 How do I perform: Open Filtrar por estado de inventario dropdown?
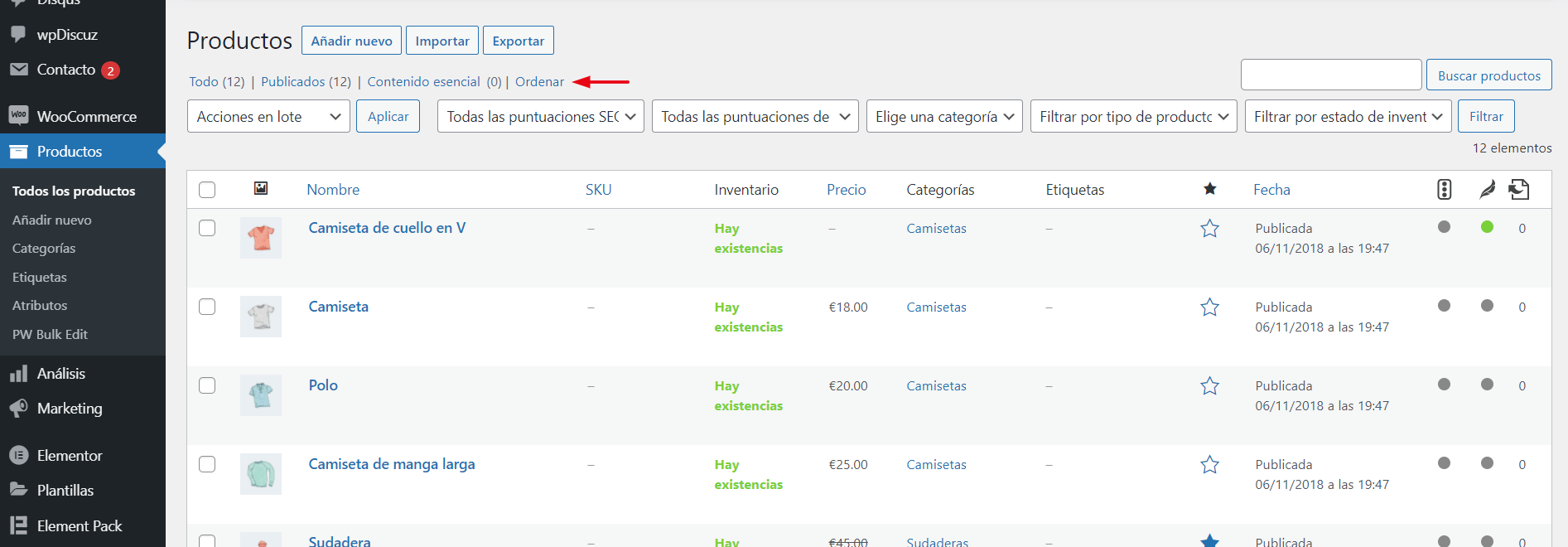(1348, 116)
